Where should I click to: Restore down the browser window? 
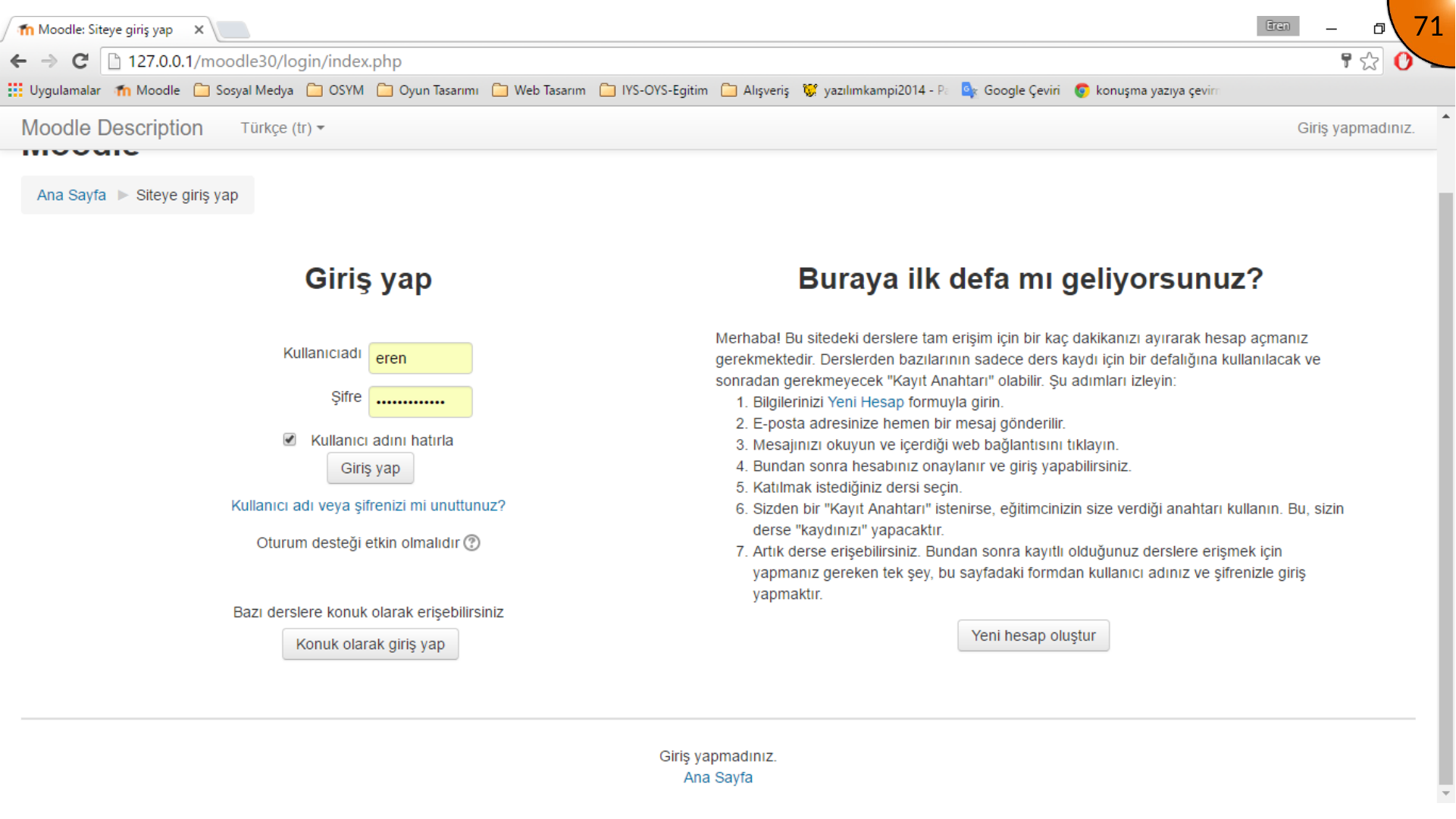point(1379,28)
